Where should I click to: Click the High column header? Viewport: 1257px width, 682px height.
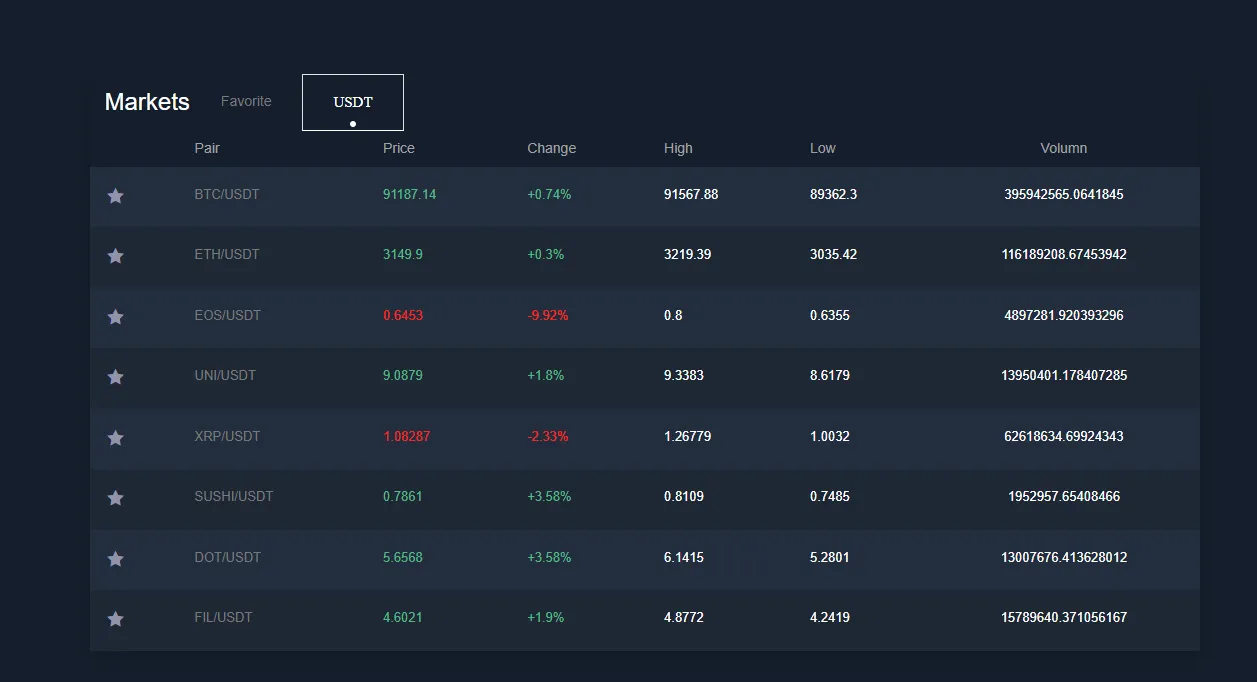(x=678, y=148)
